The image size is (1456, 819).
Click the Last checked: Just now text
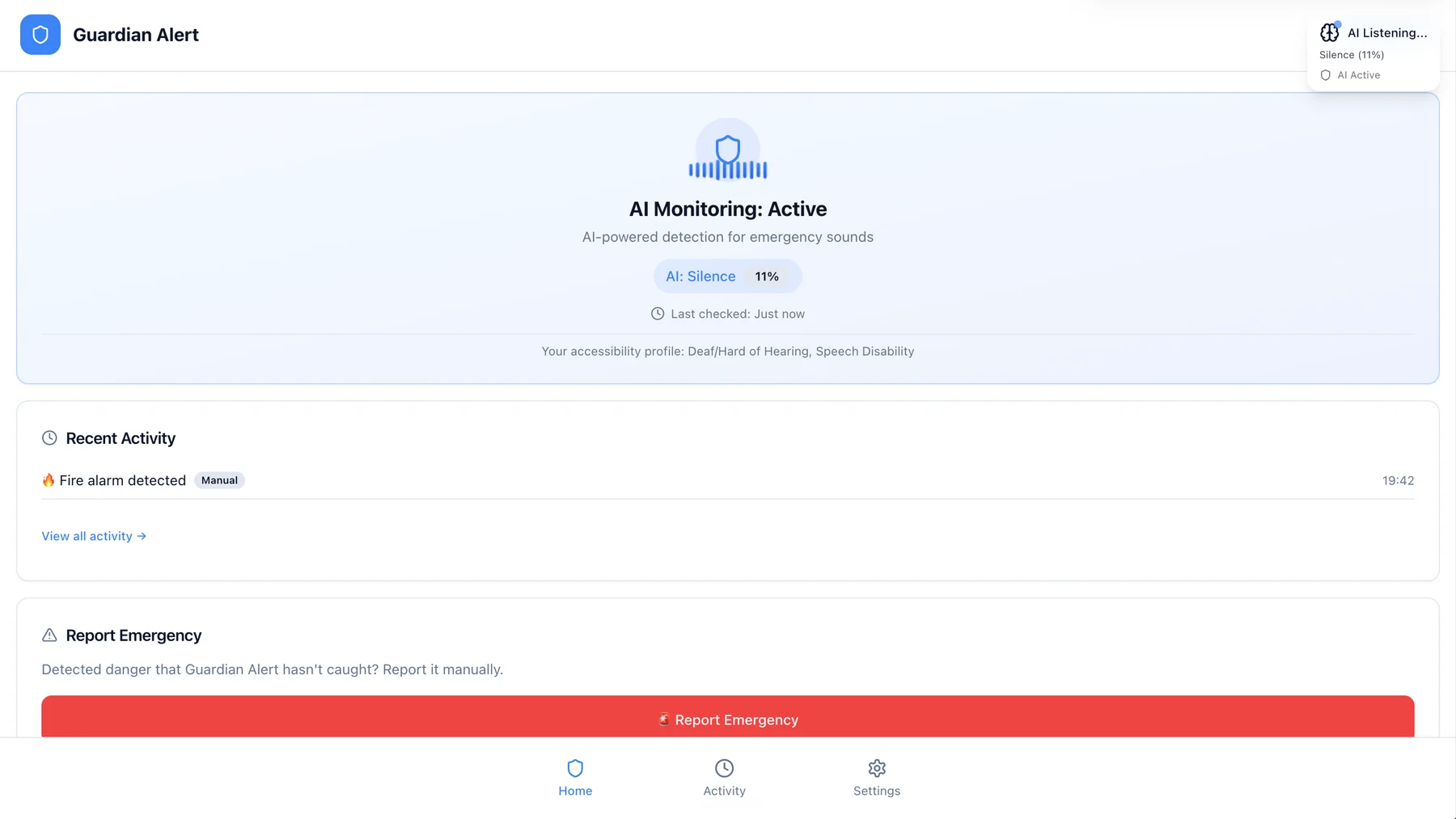pos(738,314)
